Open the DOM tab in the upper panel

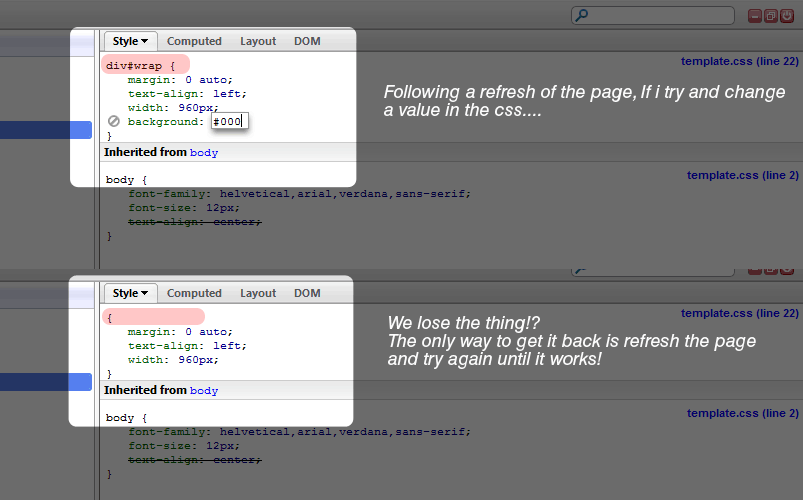[307, 41]
